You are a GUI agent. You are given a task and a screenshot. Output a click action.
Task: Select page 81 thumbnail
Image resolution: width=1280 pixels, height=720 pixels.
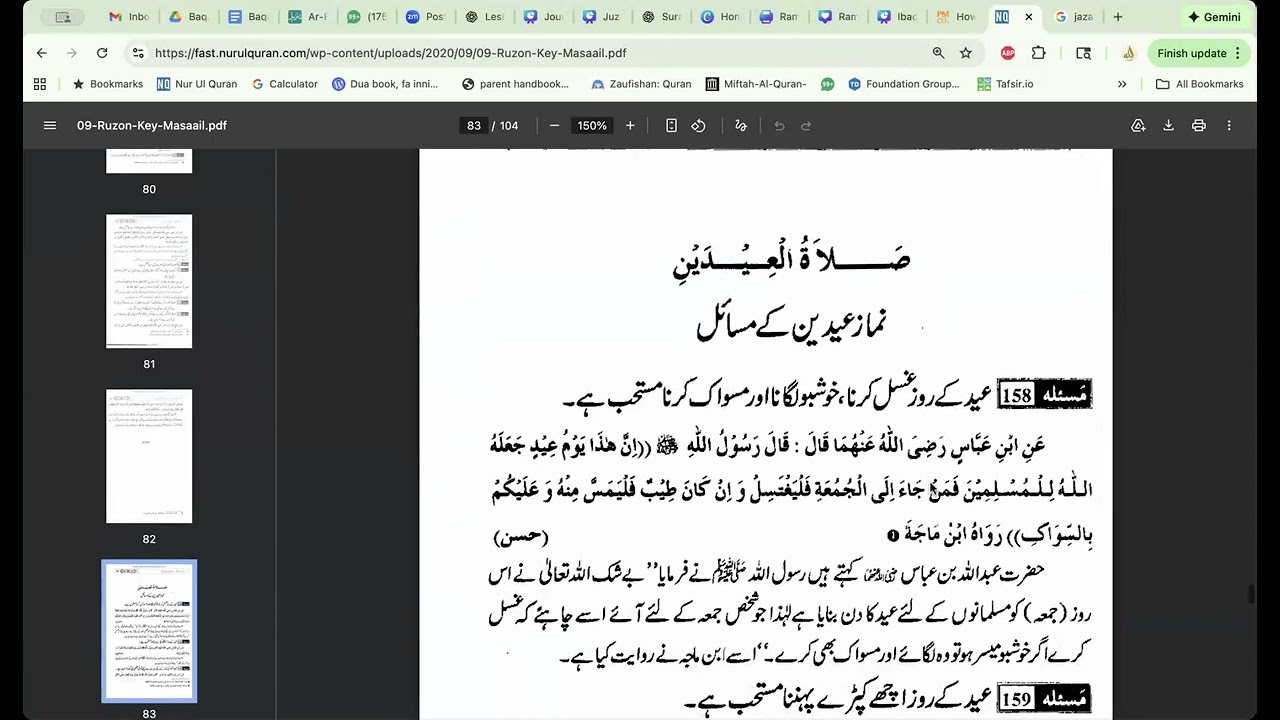[149, 281]
